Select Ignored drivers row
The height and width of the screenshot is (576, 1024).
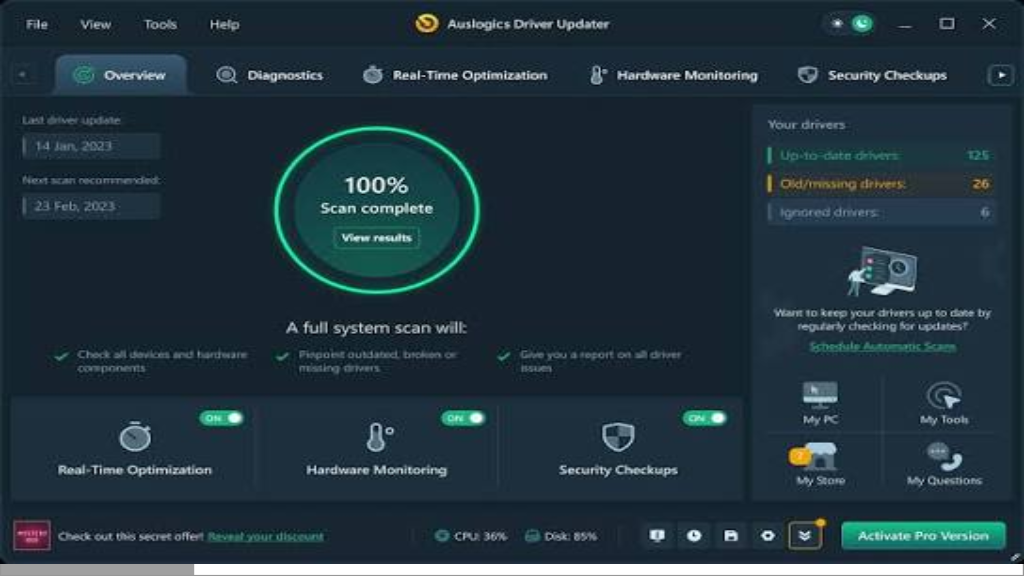(x=882, y=212)
